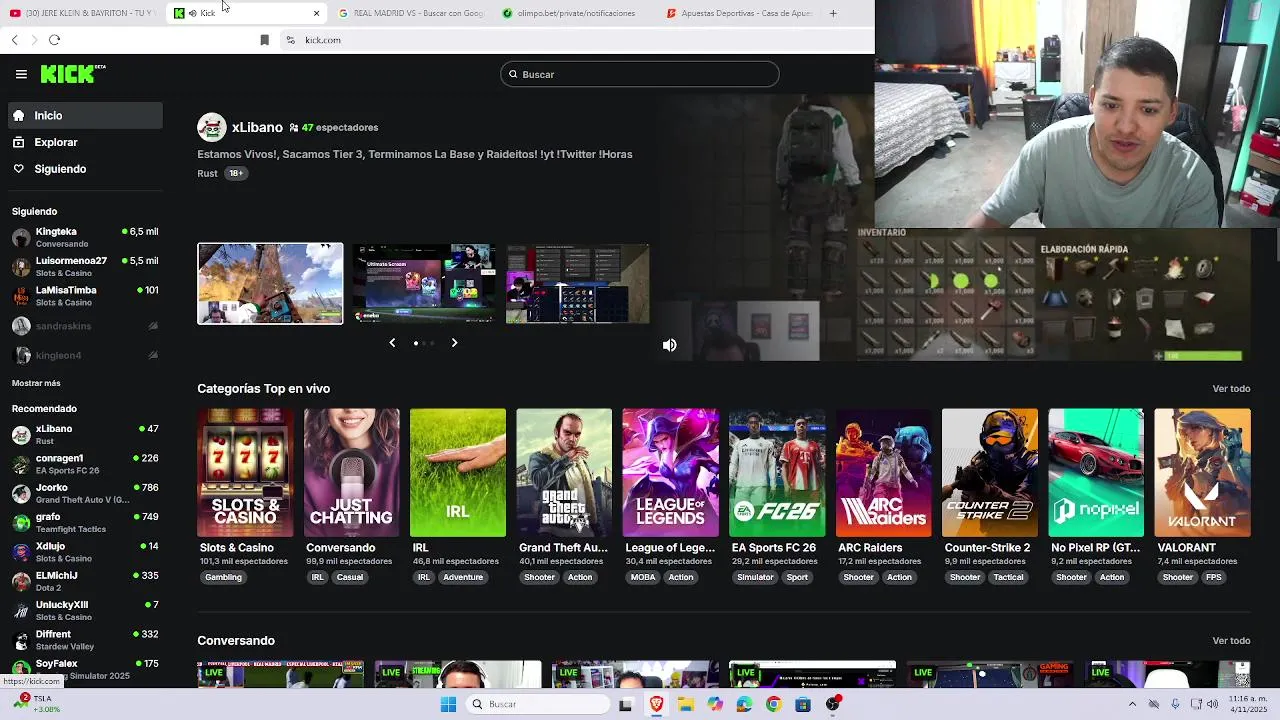Viewport: 1280px width, 720px height.
Task: Go to Inicio in the sidebar
Action: 85,115
